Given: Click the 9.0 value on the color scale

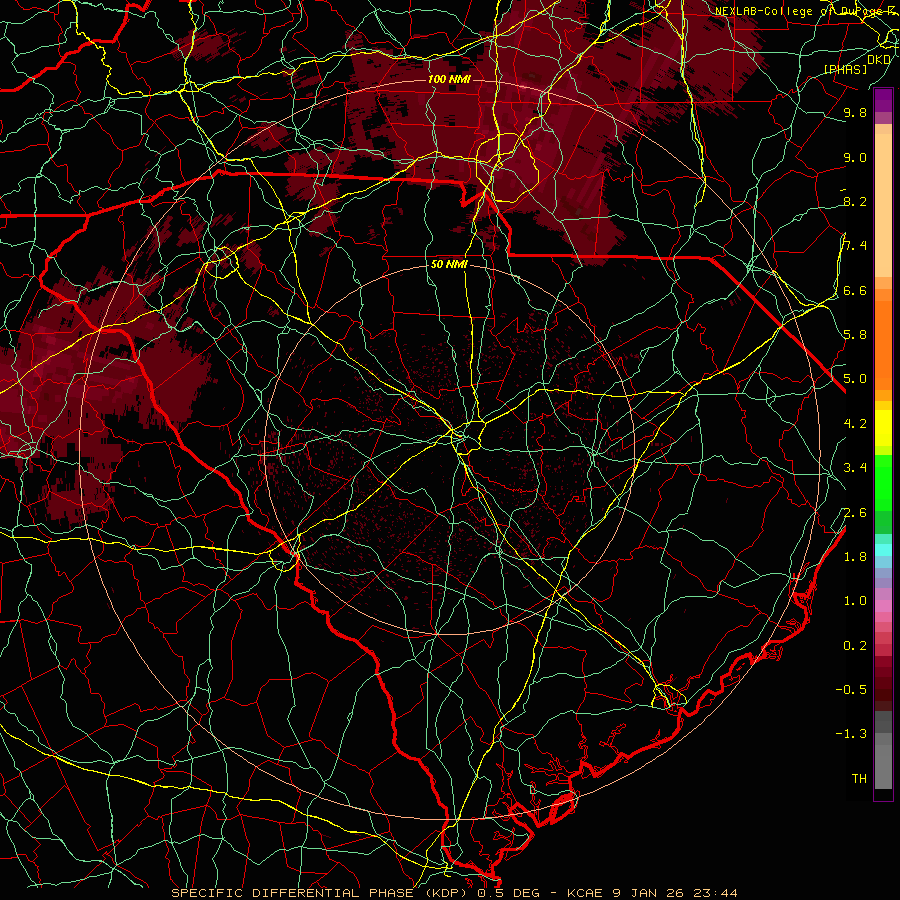Looking at the screenshot, I should pos(855,157).
